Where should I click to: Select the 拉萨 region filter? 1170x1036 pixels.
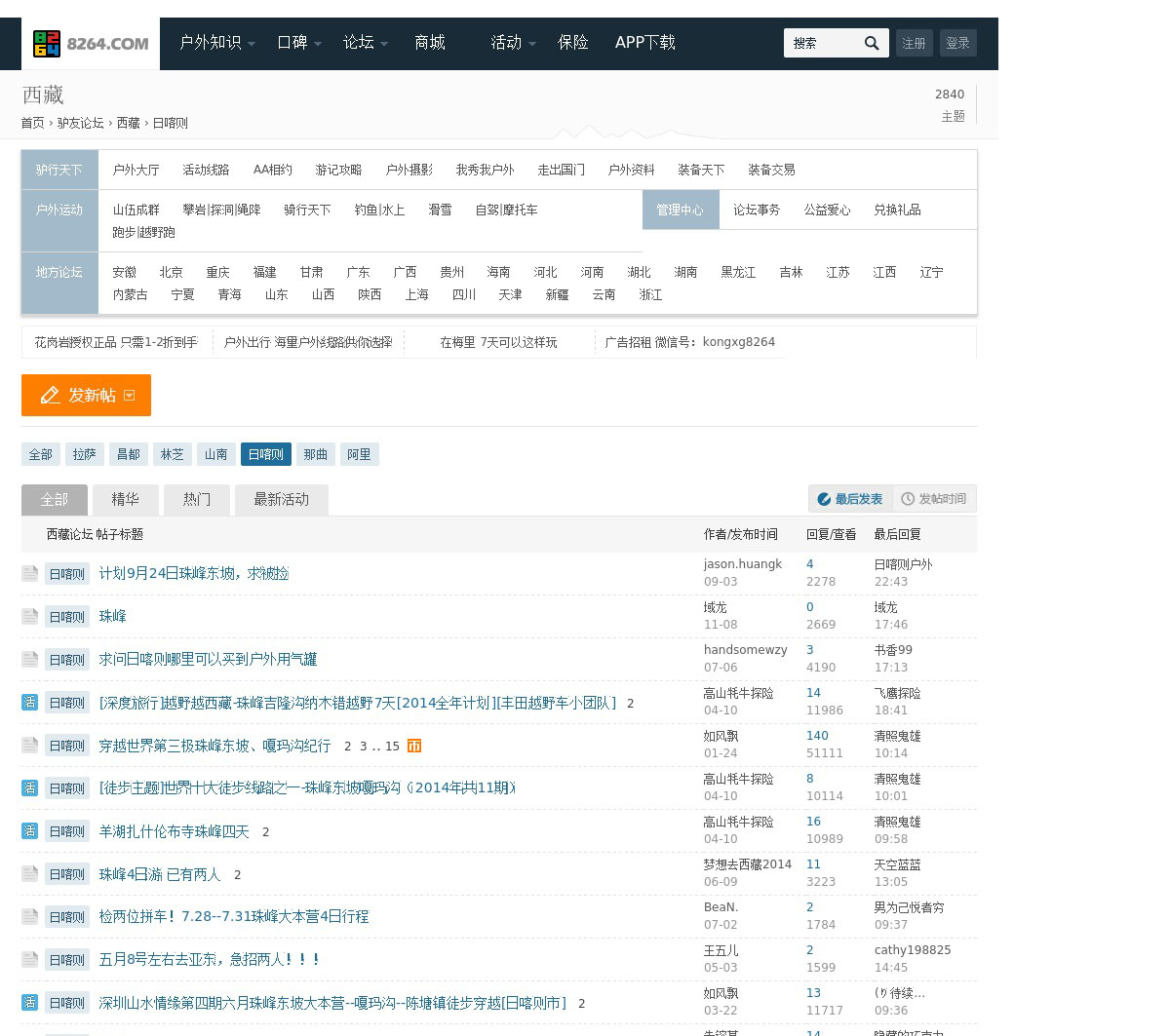pos(85,454)
